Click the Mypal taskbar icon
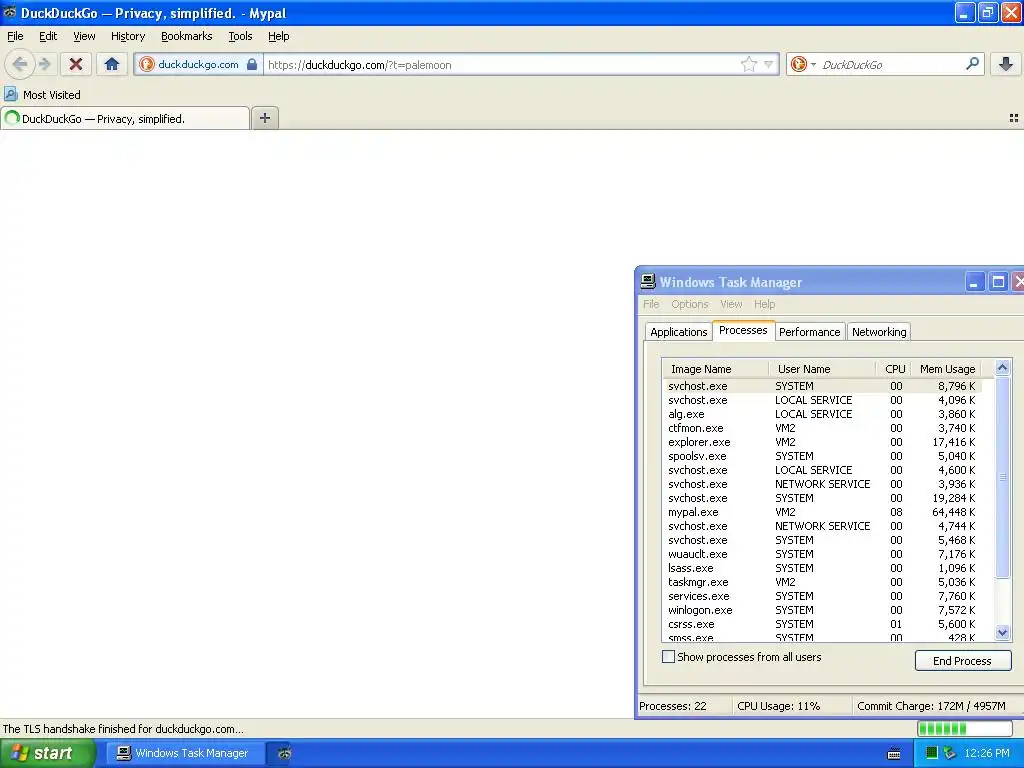 point(284,753)
